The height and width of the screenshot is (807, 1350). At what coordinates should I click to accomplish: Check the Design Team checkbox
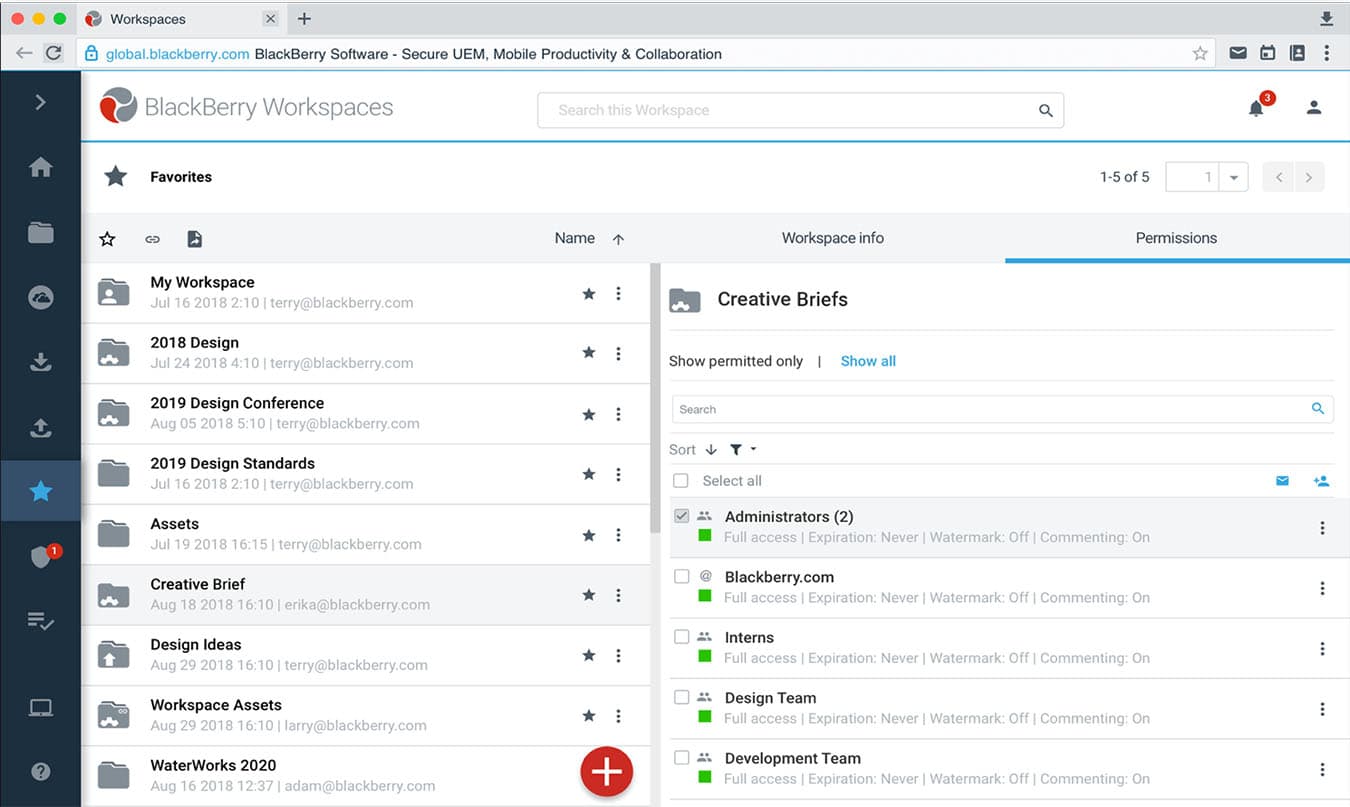point(681,697)
